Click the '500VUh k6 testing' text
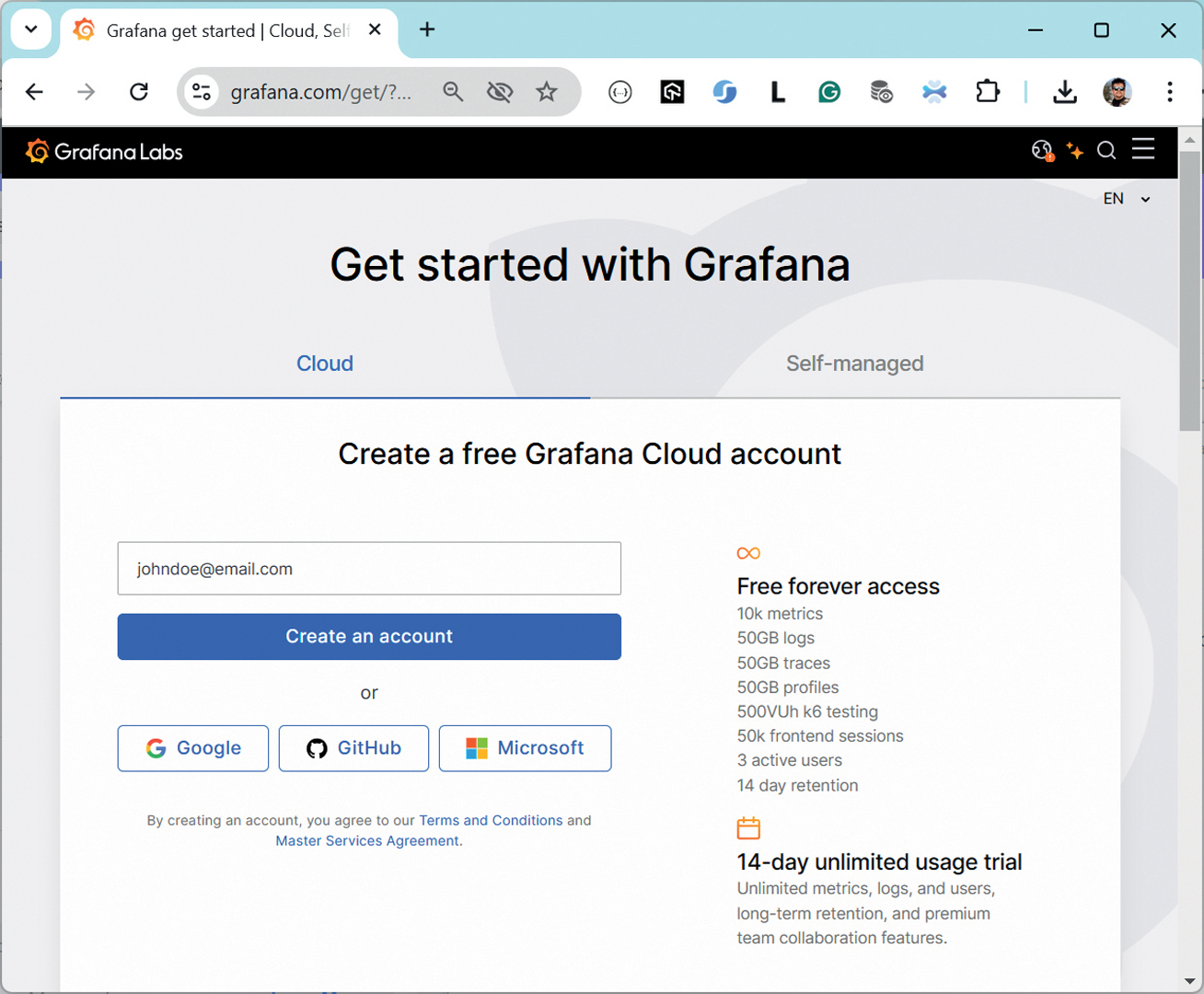The width and height of the screenshot is (1204, 994). pos(807,711)
